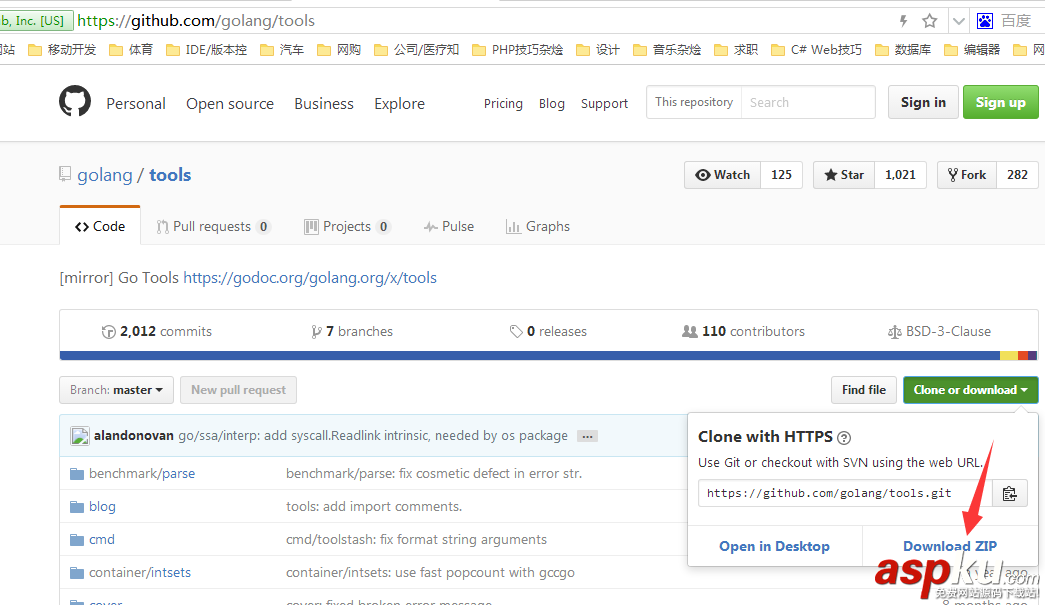Open the 求职 bookmark folder
Image resolution: width=1045 pixels, height=605 pixels.
click(x=736, y=50)
